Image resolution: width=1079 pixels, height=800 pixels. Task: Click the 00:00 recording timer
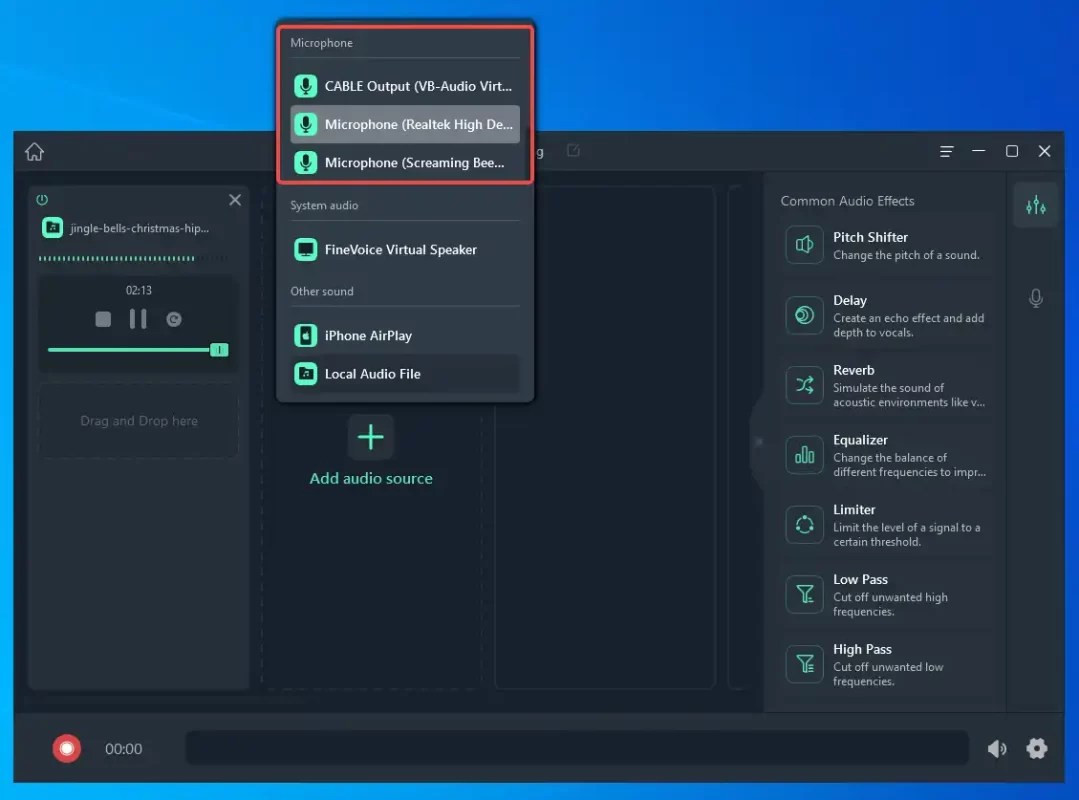(124, 748)
